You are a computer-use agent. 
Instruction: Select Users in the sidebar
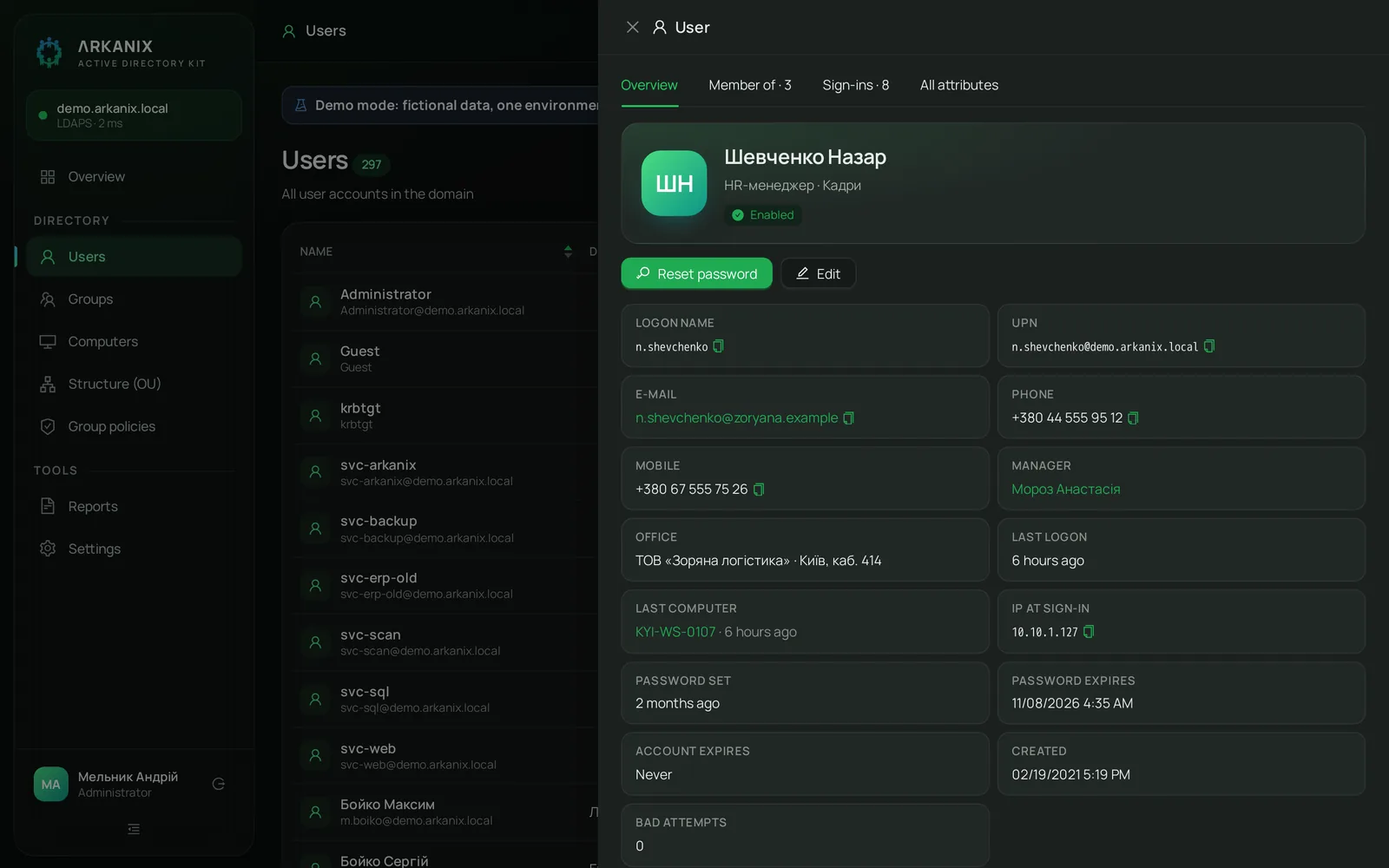click(134, 257)
